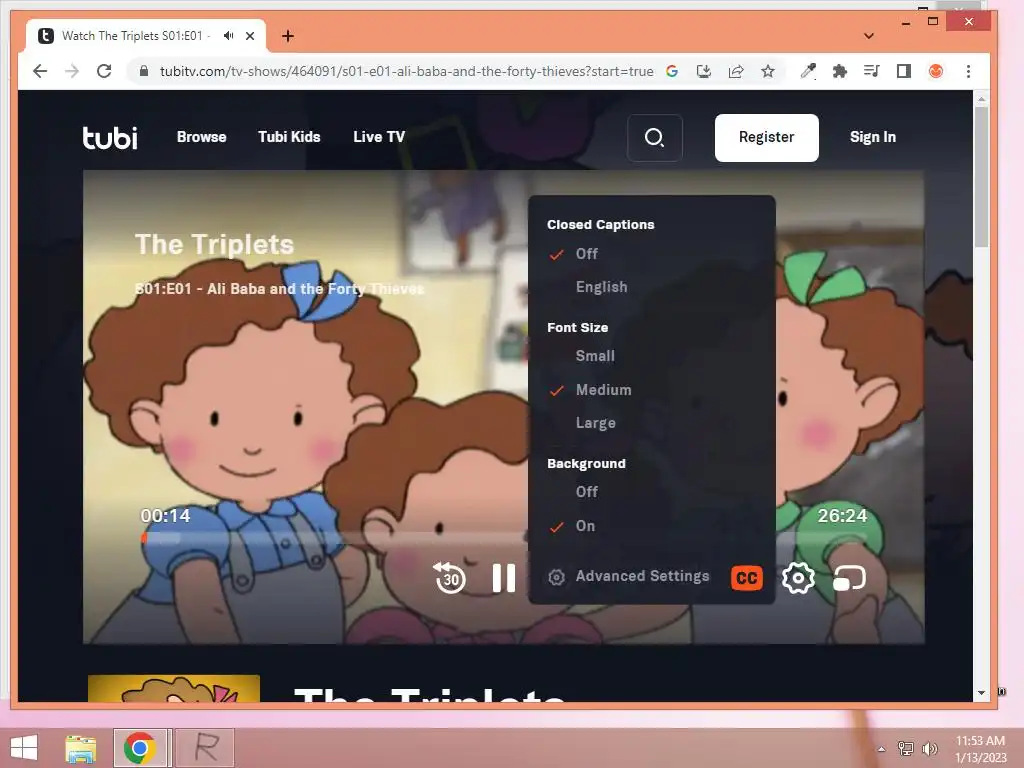
Task: Open the picture-in-picture mini player icon
Action: click(x=850, y=578)
